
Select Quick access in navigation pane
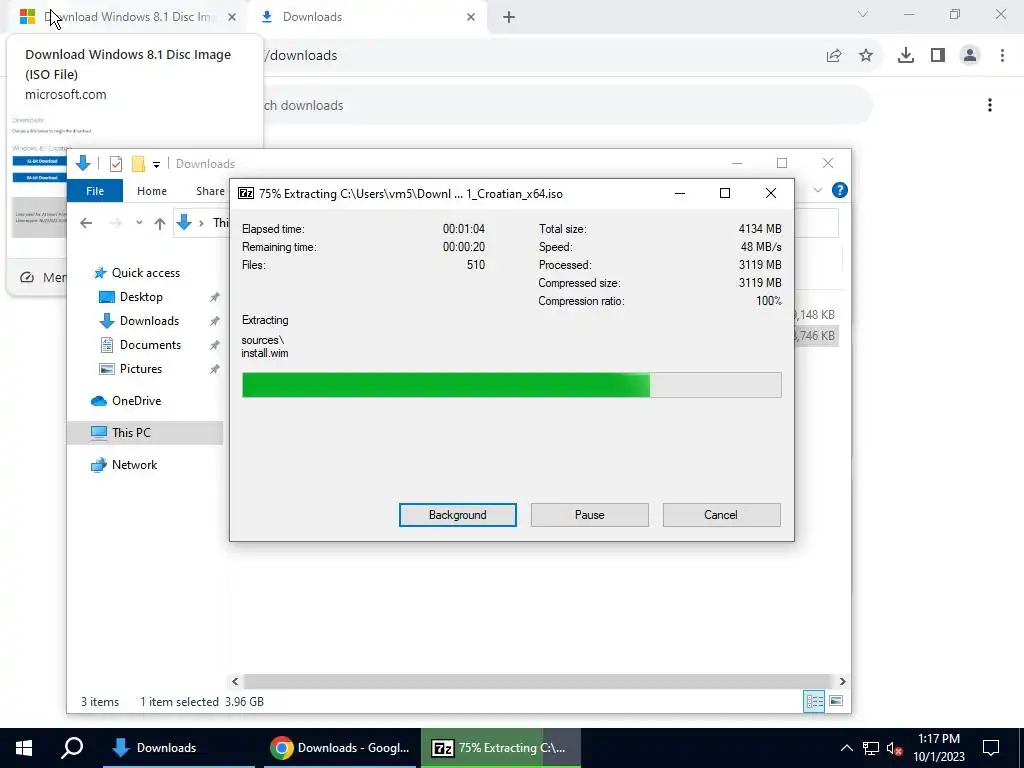(145, 273)
